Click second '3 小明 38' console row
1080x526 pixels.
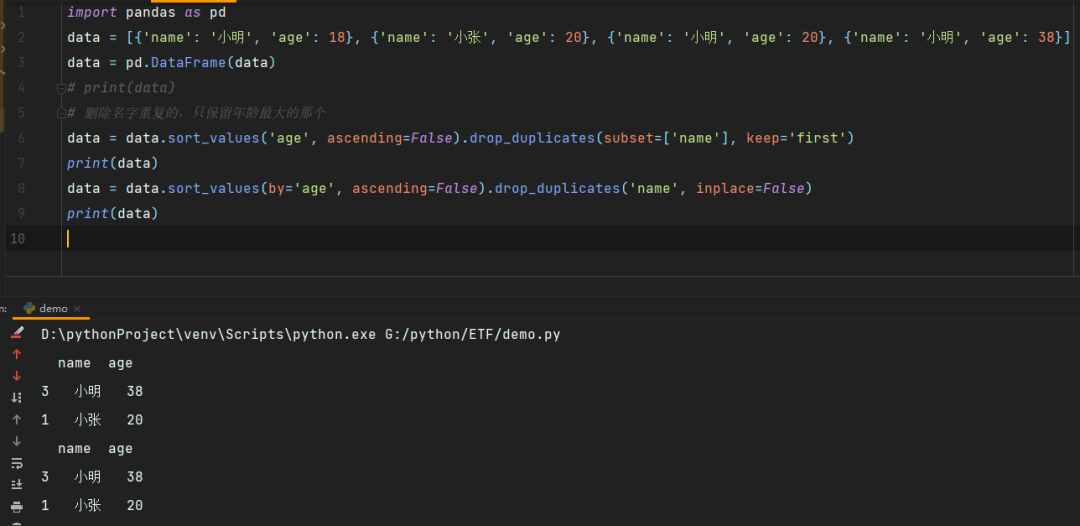92,477
